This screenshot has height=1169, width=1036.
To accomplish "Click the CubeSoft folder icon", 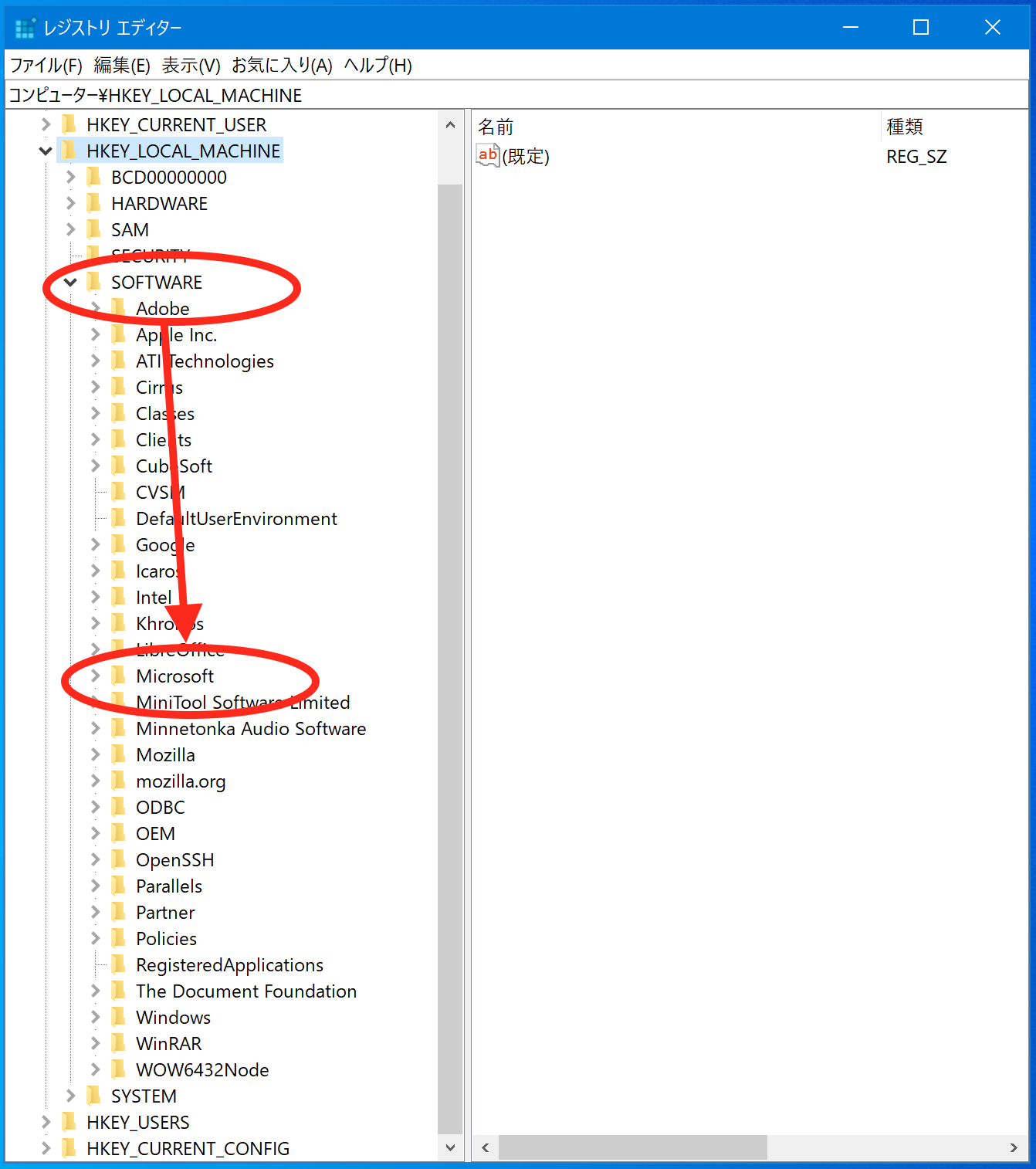I will point(118,466).
